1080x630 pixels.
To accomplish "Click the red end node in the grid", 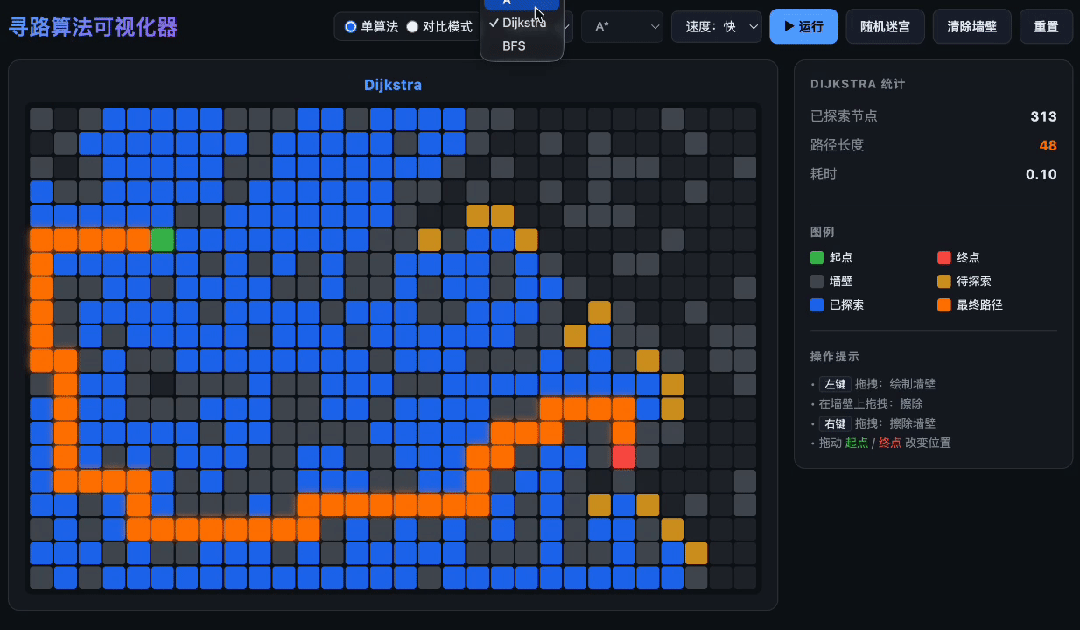I will point(623,457).
